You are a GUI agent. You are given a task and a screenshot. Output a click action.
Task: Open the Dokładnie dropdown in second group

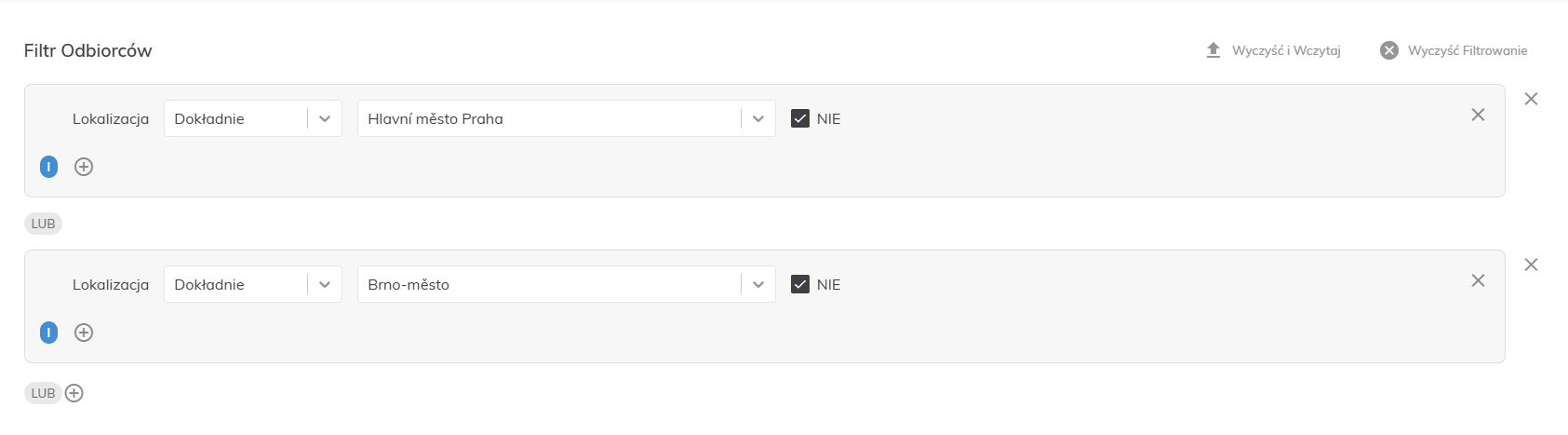click(x=253, y=284)
